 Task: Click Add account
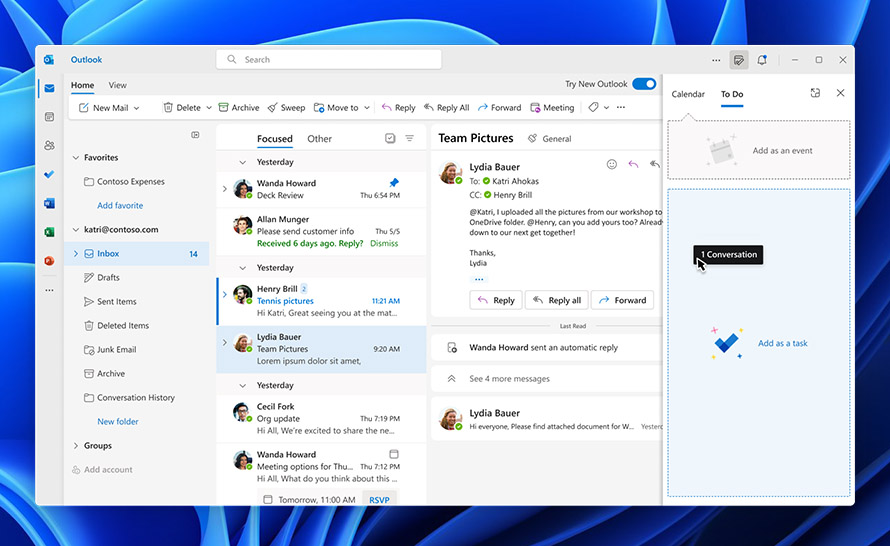[102, 470]
